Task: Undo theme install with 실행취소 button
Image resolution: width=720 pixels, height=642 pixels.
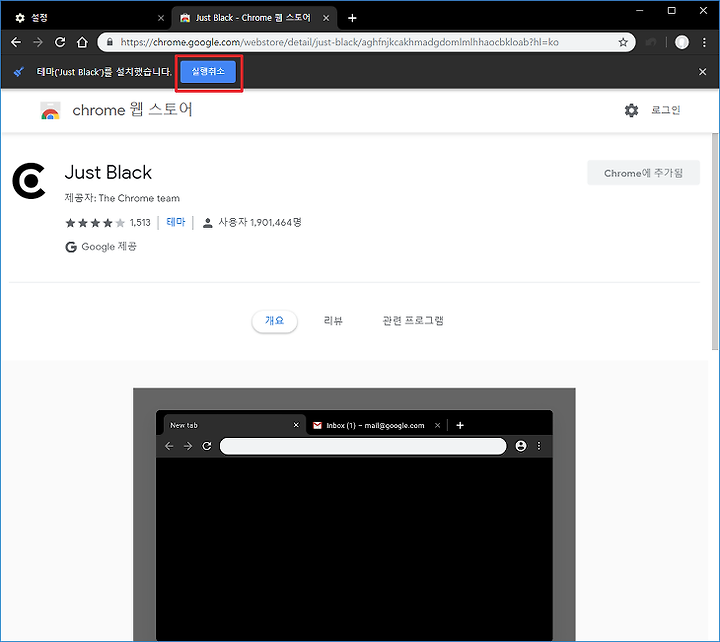Action: pyautogui.click(x=208, y=72)
